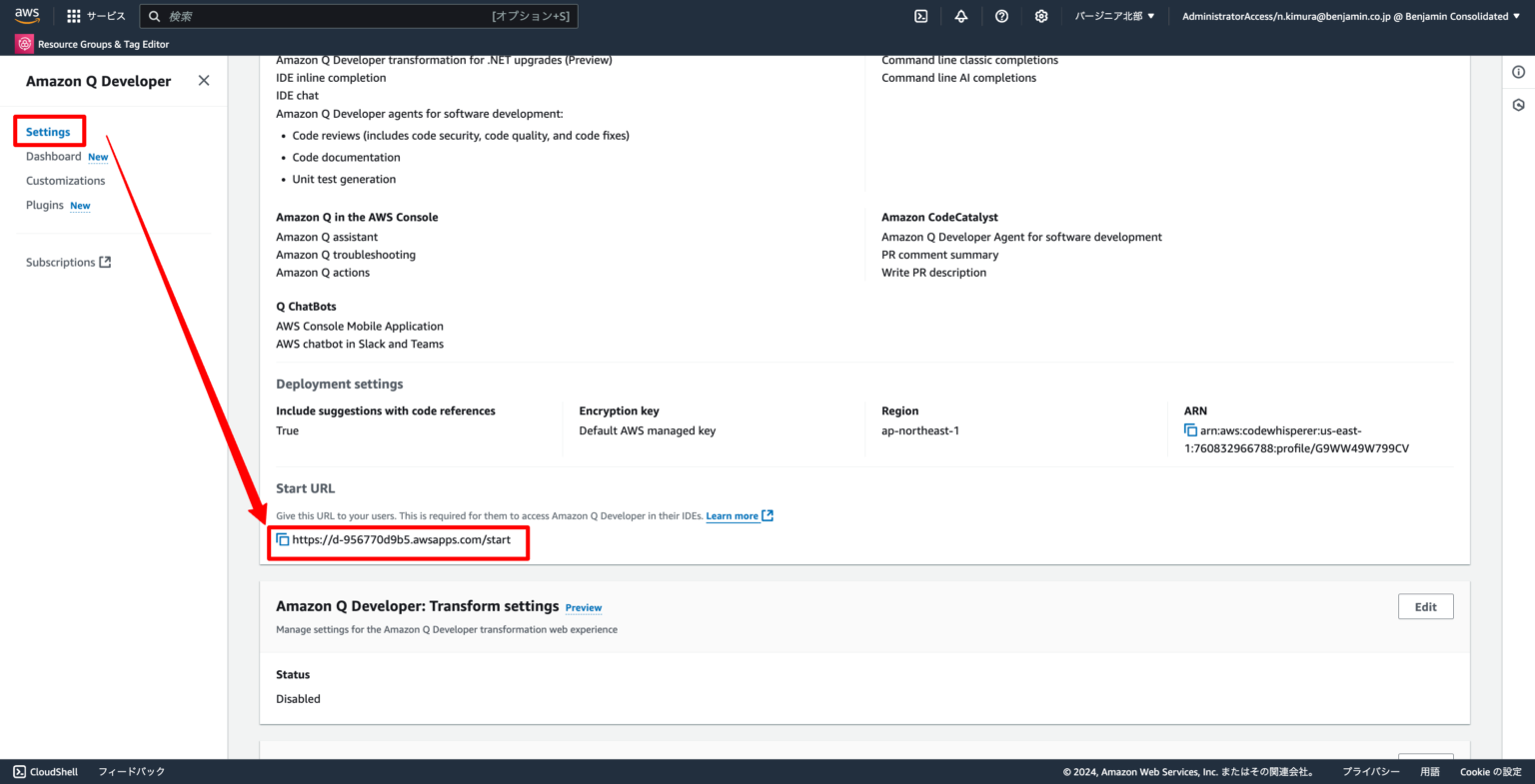Click the AWS logo to return home

[27, 15]
